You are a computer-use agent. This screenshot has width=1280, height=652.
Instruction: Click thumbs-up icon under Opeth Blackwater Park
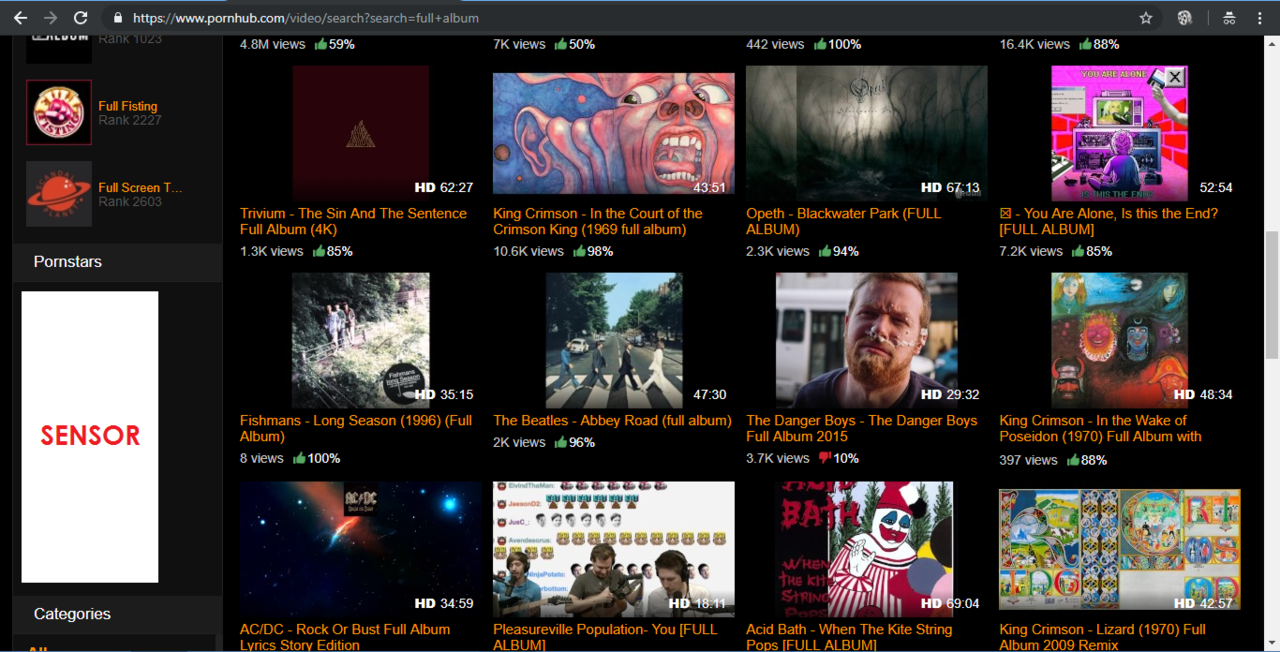coord(825,250)
